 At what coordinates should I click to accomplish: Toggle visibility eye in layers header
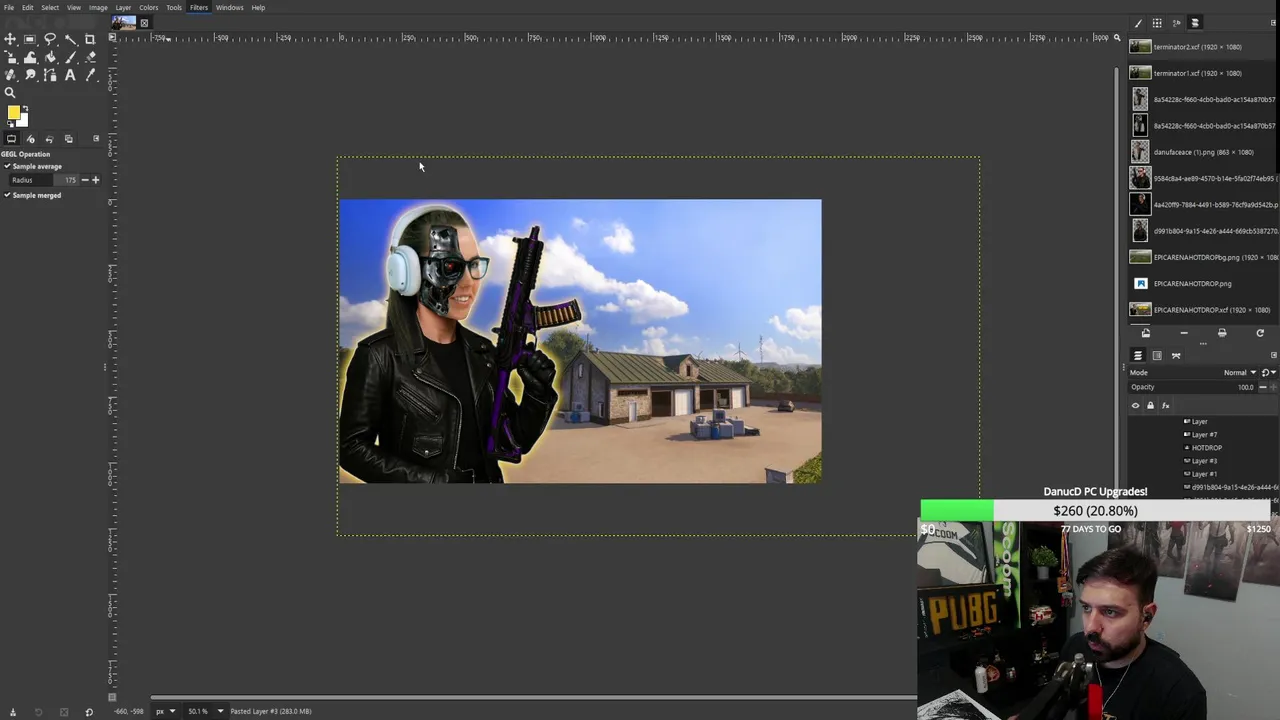1135,405
